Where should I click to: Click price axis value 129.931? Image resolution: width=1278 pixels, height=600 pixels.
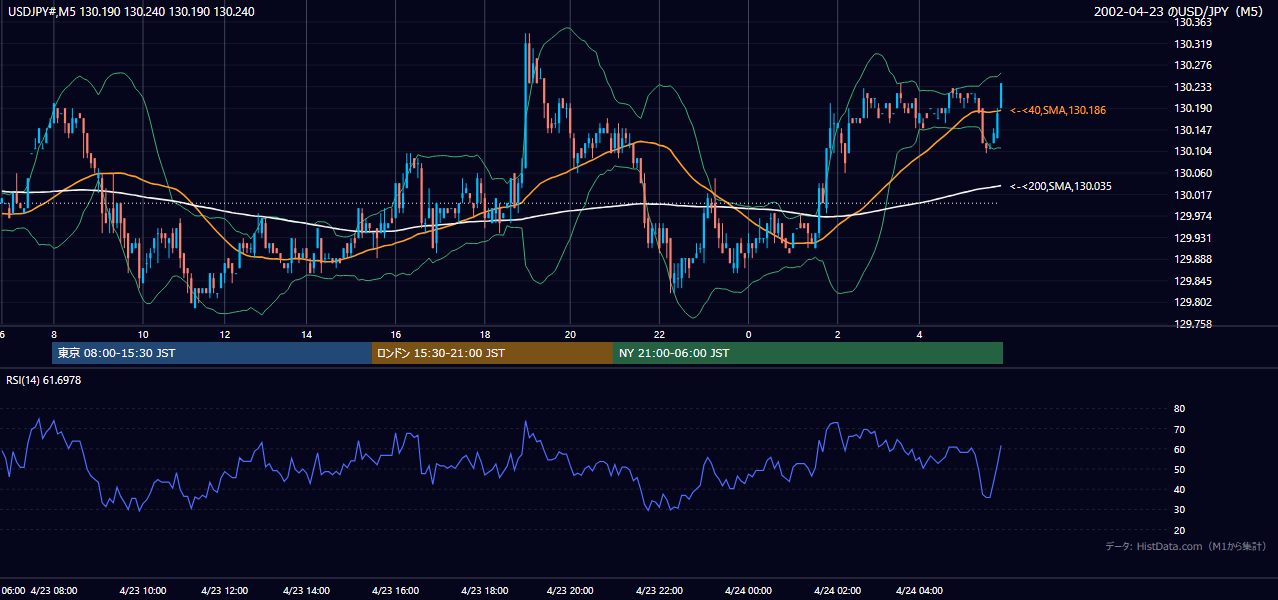(1192, 238)
